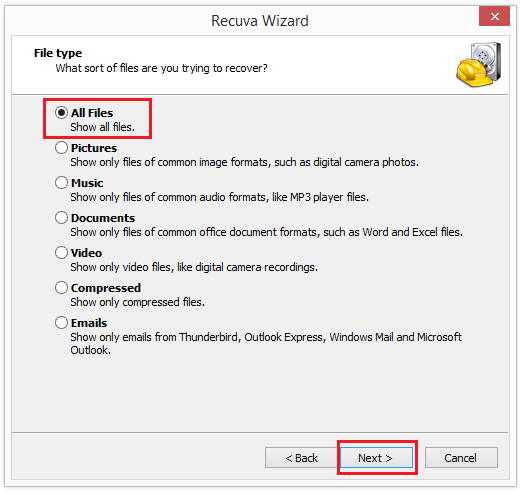Click the Next button
Image resolution: width=522 pixels, height=494 pixels.
click(376, 458)
